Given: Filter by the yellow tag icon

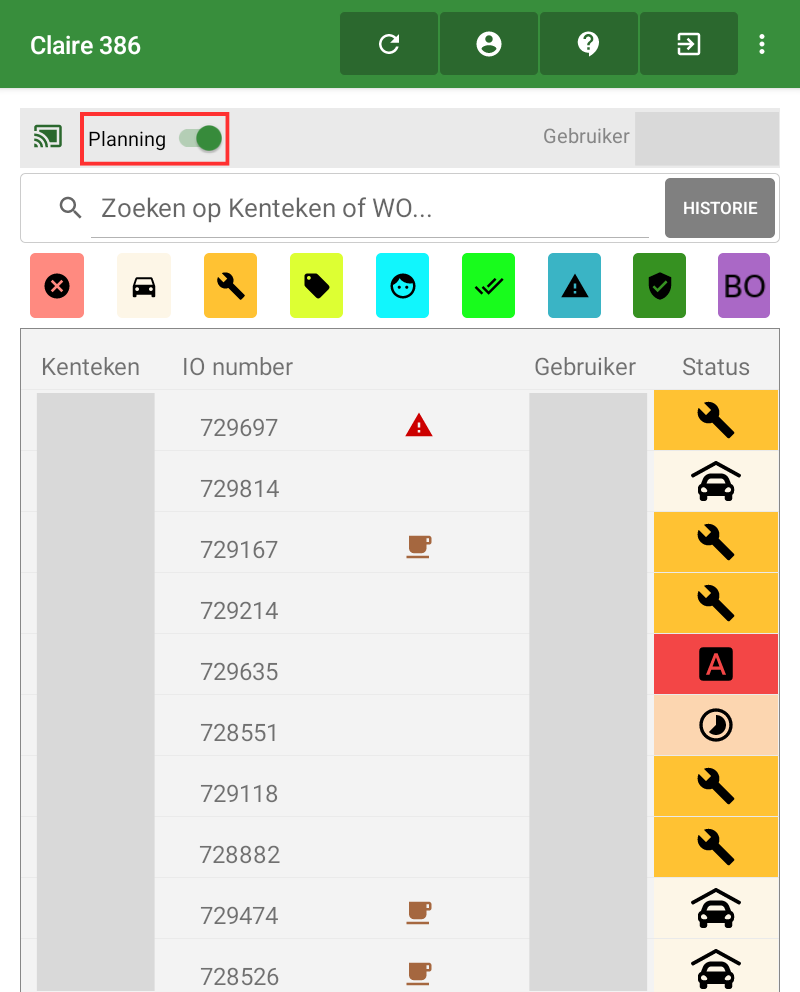Looking at the screenshot, I should (x=316, y=286).
